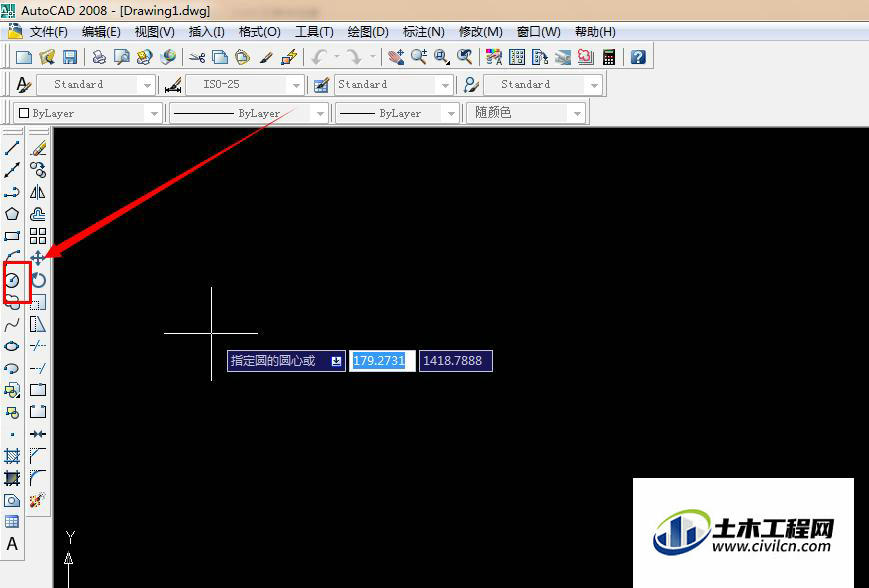Click the Multileader Style manager icon
This screenshot has height=588, width=869.
[471, 85]
